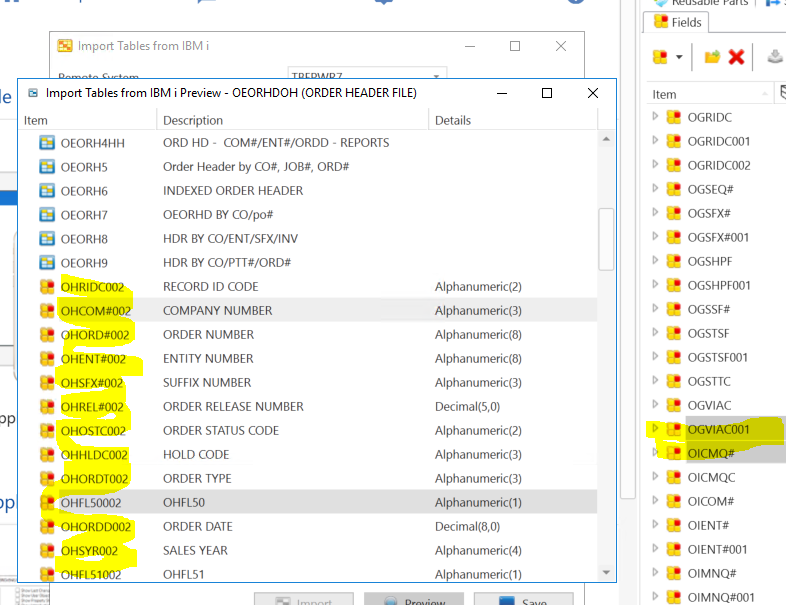Viewport: 786px width, 605px height.
Task: Click the table icon beside OEORH5
Action: pyautogui.click(x=46, y=167)
